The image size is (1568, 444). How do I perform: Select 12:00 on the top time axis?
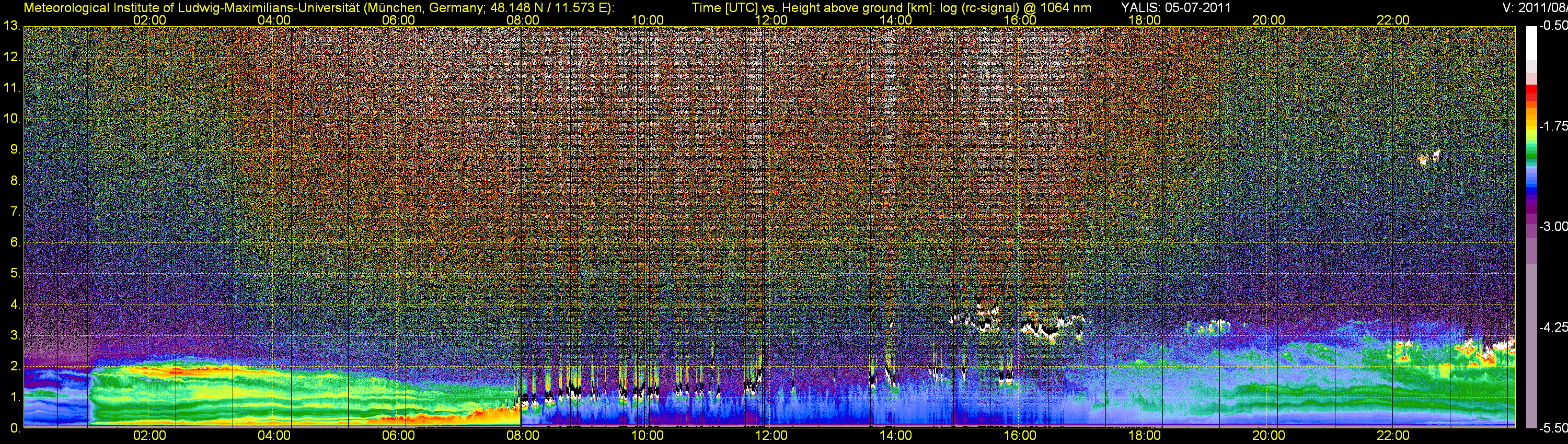(x=771, y=20)
